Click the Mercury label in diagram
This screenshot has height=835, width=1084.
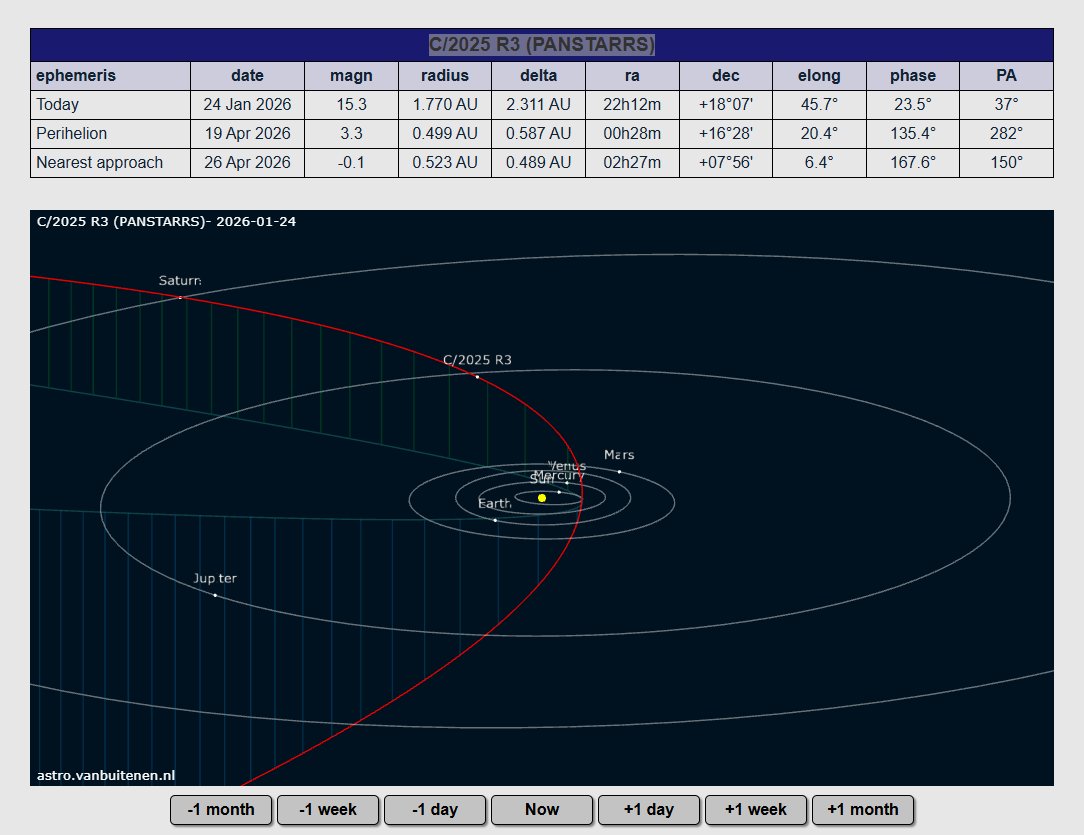pos(559,476)
